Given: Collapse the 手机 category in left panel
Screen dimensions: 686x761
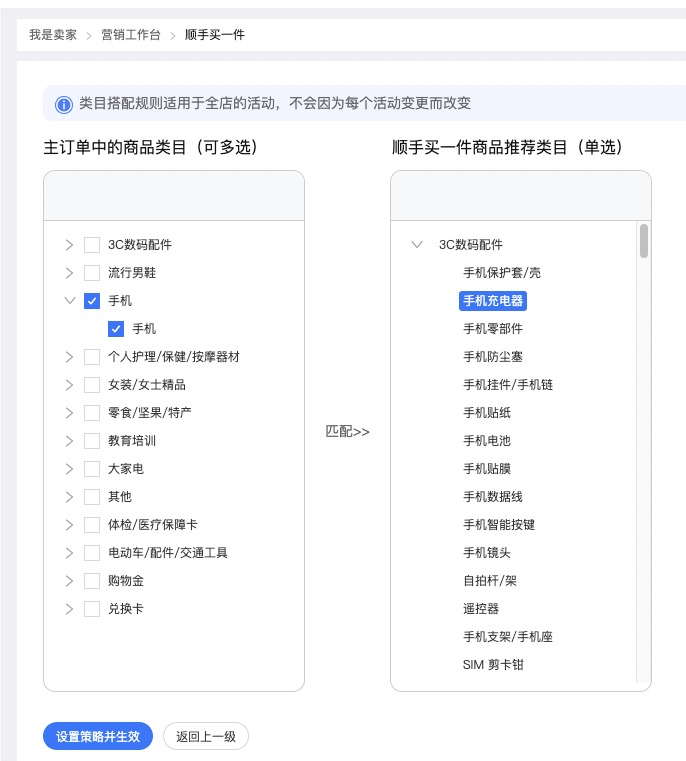Looking at the screenshot, I should tap(69, 301).
